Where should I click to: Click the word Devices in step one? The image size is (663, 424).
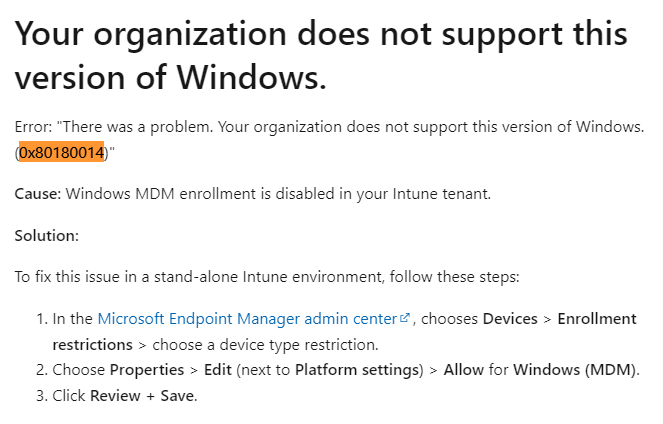[x=510, y=319]
